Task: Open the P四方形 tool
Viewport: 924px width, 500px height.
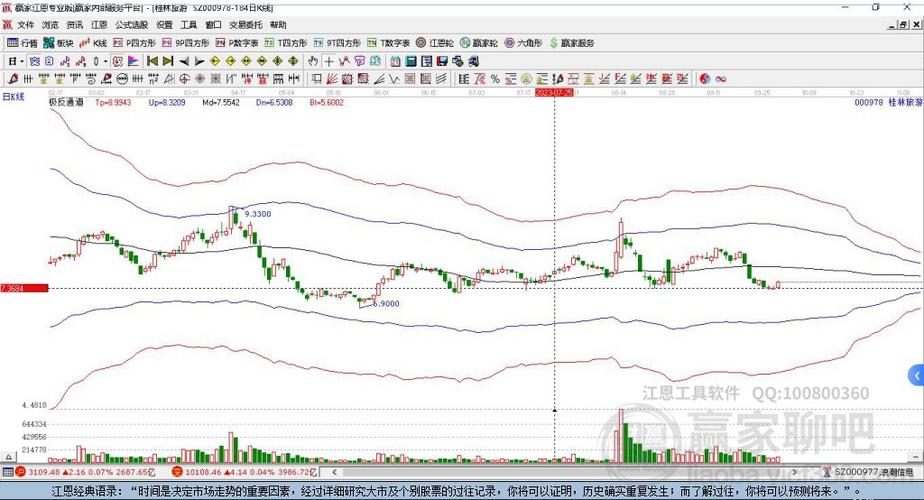Action: 134,43
